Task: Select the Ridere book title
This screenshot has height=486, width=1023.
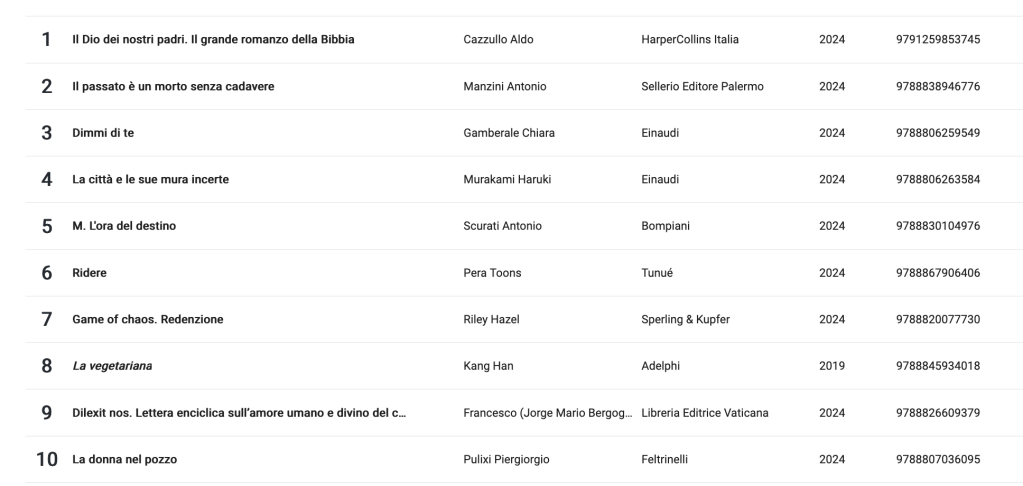Action: tap(89, 273)
